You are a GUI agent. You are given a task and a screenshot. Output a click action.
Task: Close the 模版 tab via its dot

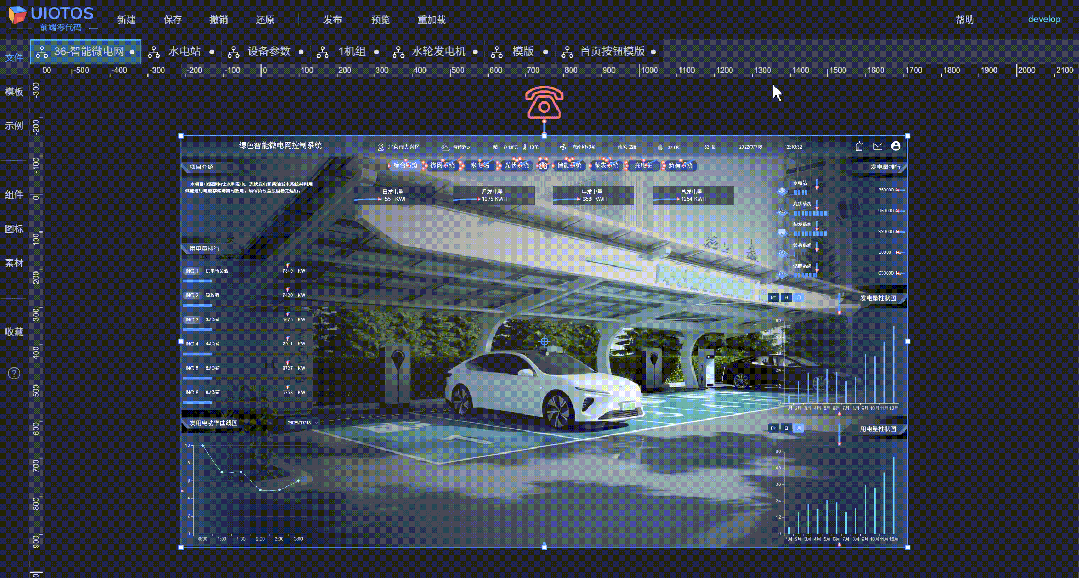pos(545,52)
